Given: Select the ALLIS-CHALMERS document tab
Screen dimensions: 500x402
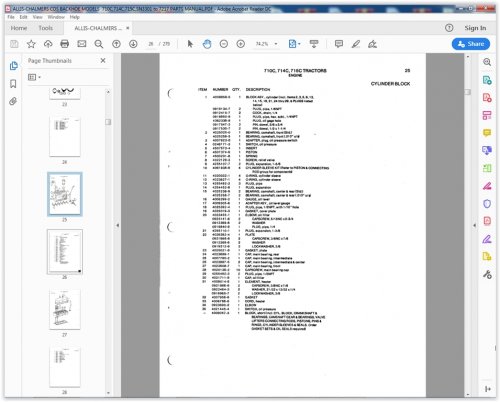Looking at the screenshot, I should point(98,28).
